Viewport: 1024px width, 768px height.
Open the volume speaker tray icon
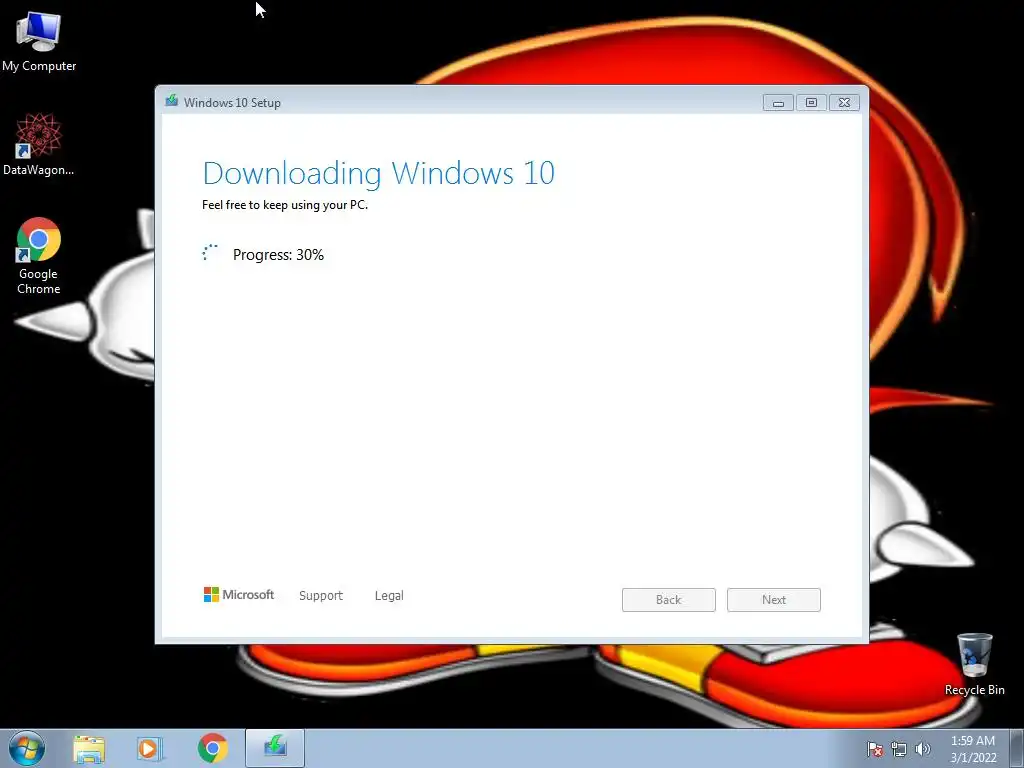click(923, 749)
